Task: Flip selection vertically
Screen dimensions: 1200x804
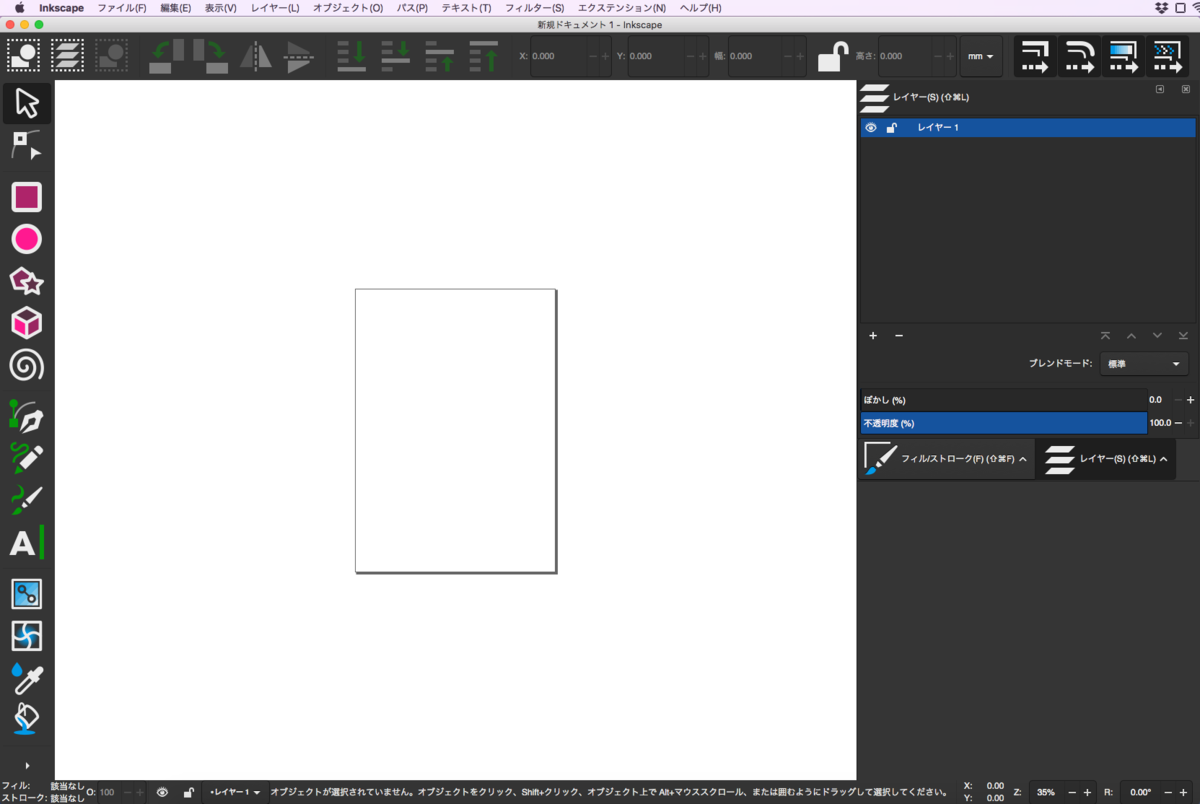Action: [x=299, y=56]
